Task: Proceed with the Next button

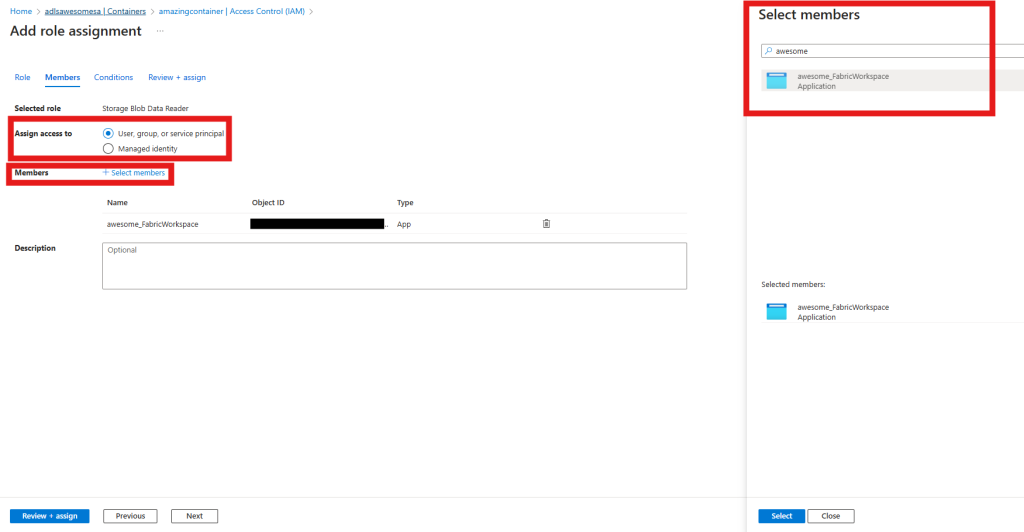Action: click(194, 516)
